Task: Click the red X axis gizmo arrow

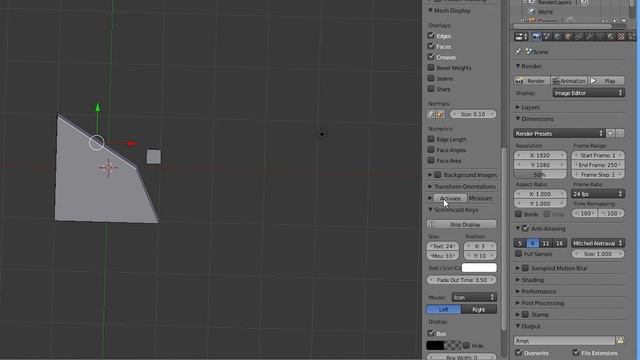Action: (131, 143)
